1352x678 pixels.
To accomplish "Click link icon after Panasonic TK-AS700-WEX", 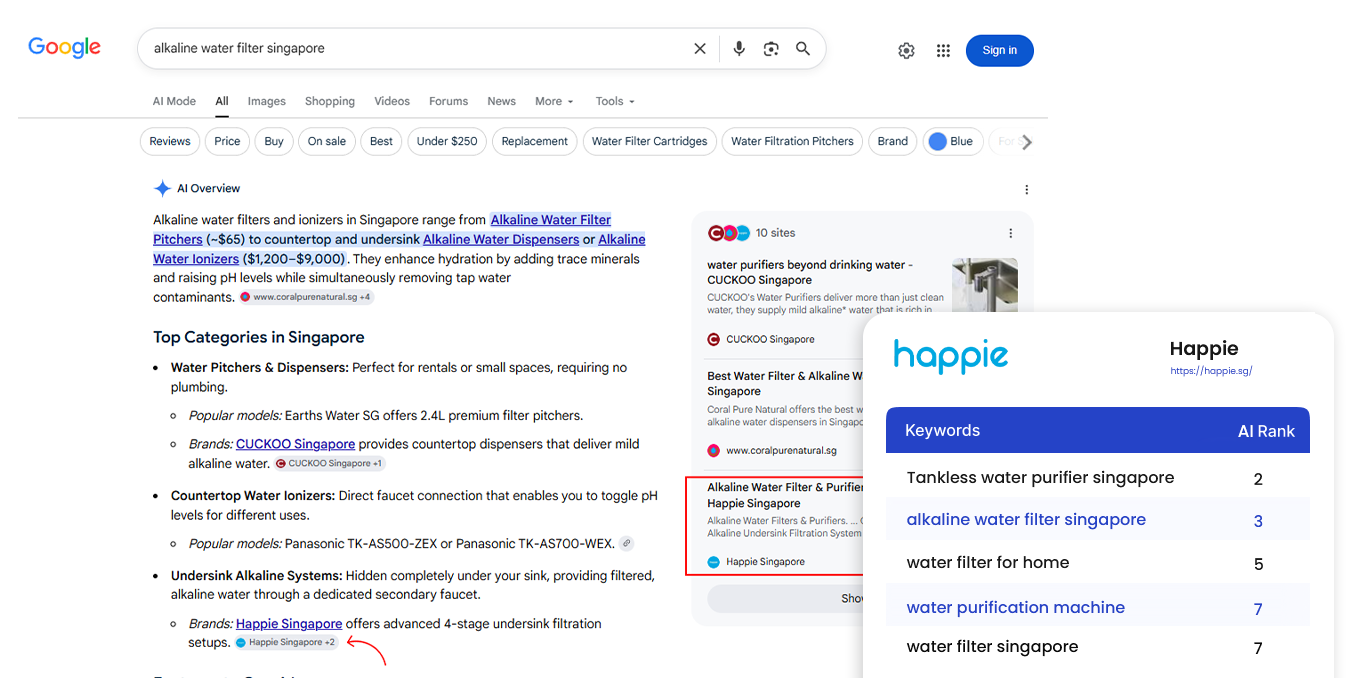I will pyautogui.click(x=626, y=544).
